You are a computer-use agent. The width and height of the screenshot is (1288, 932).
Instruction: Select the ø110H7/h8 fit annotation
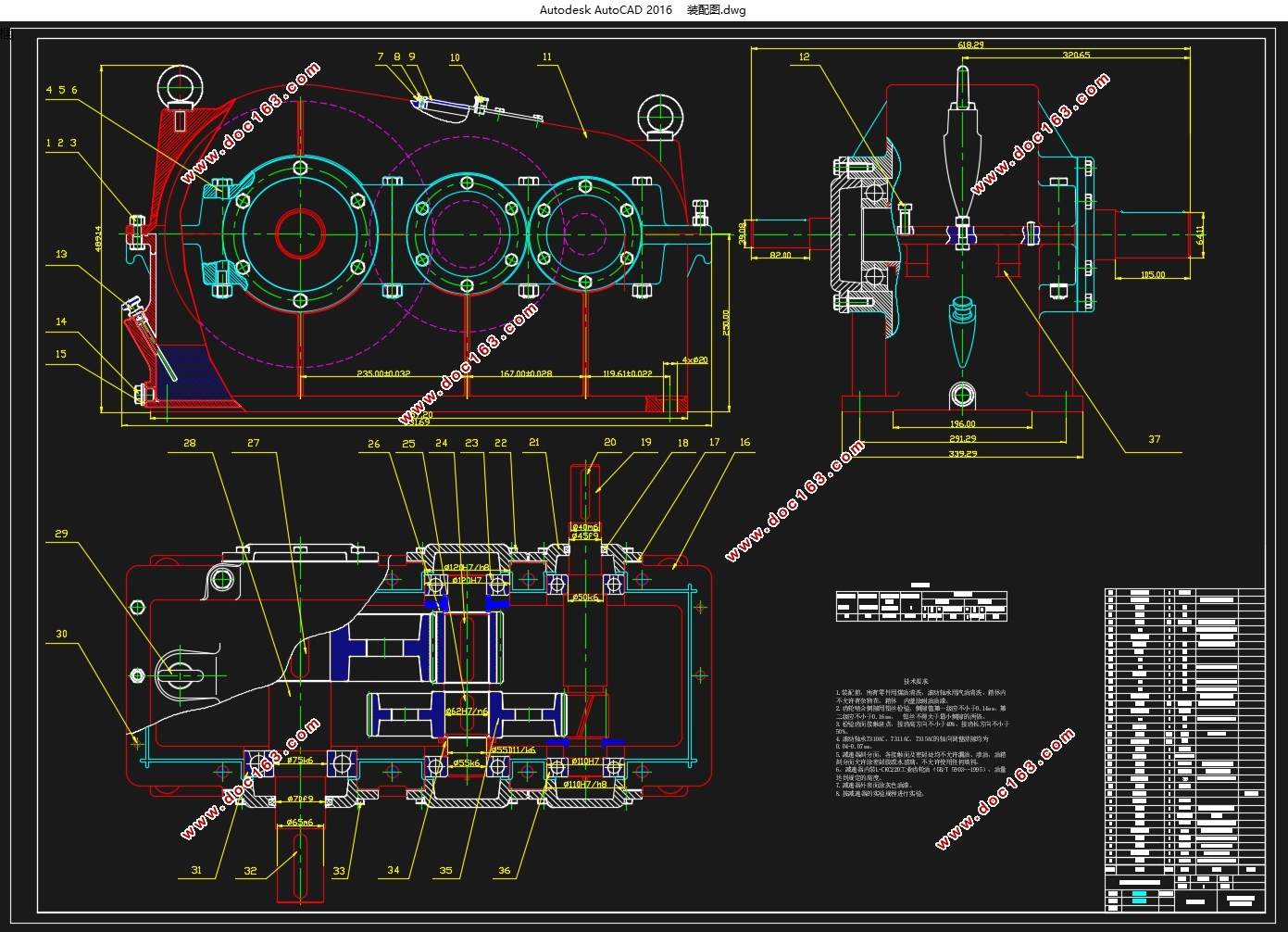tap(585, 784)
